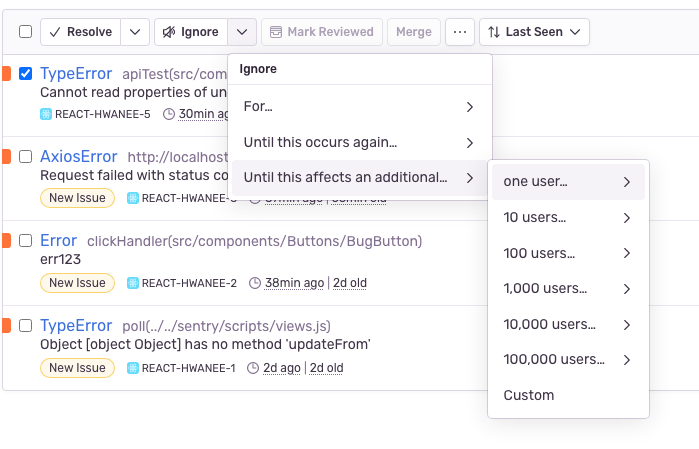This screenshot has height=449, width=699.
Task: Toggle the select-all issues checkbox
Action: [26, 32]
